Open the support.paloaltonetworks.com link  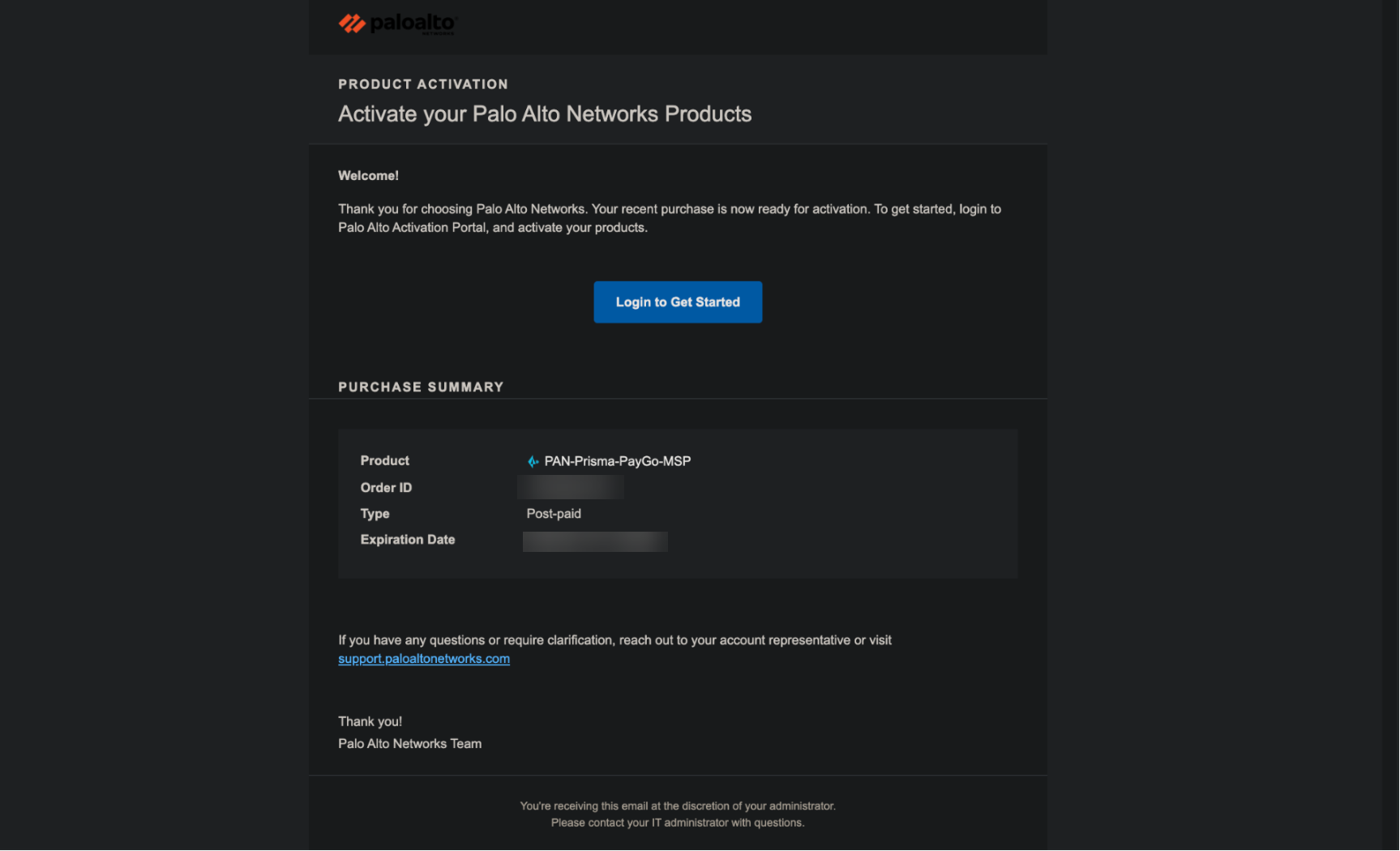[x=424, y=659]
